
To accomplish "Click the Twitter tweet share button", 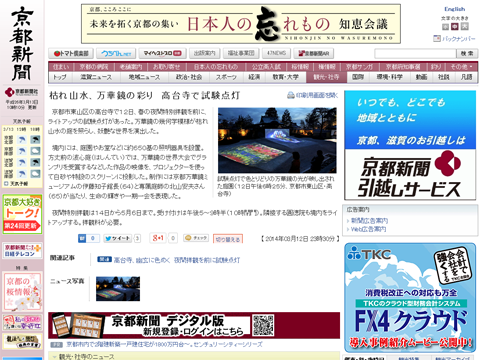I will coord(118,238).
